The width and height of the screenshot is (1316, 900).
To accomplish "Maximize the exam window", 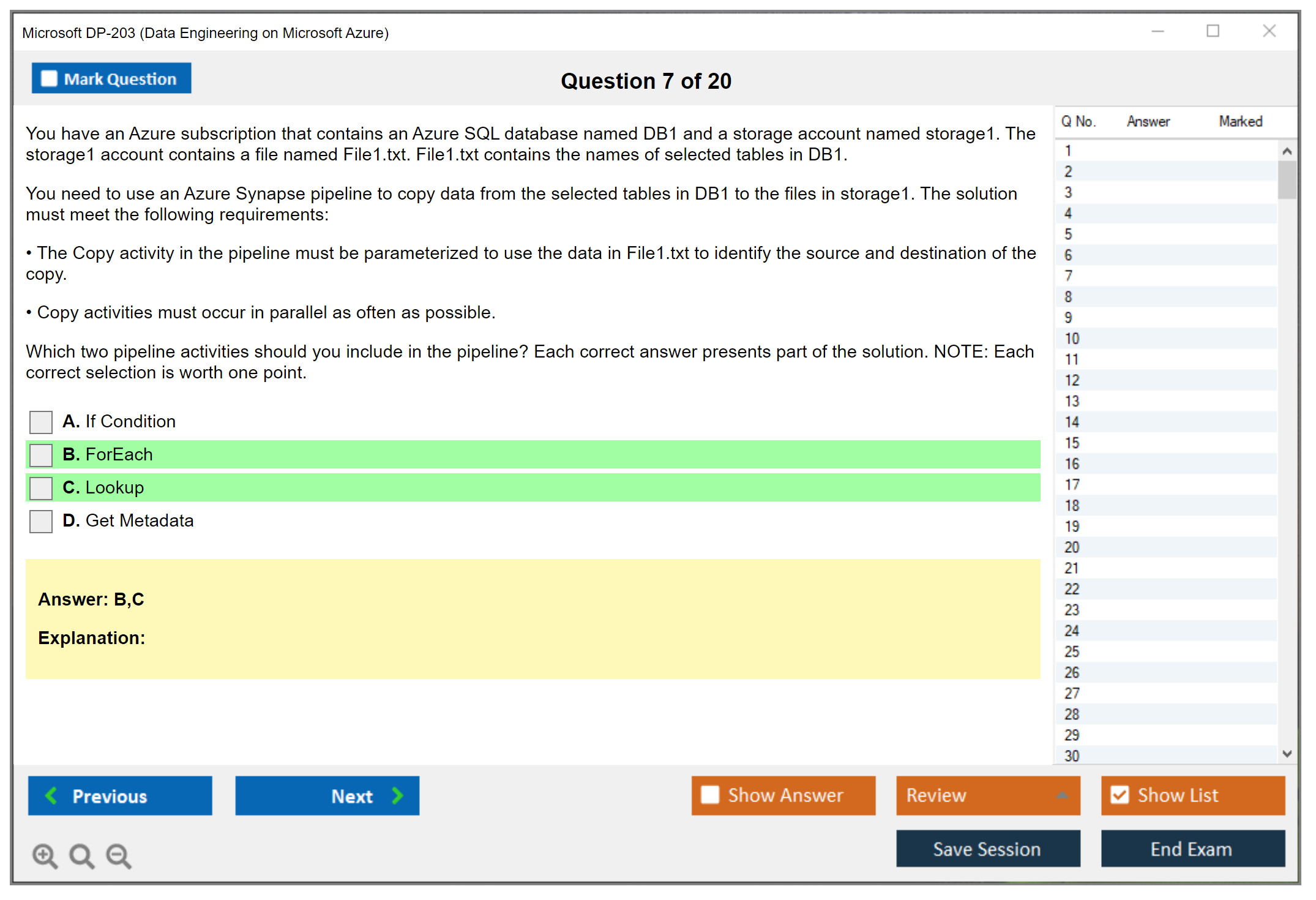I will click(x=1213, y=31).
